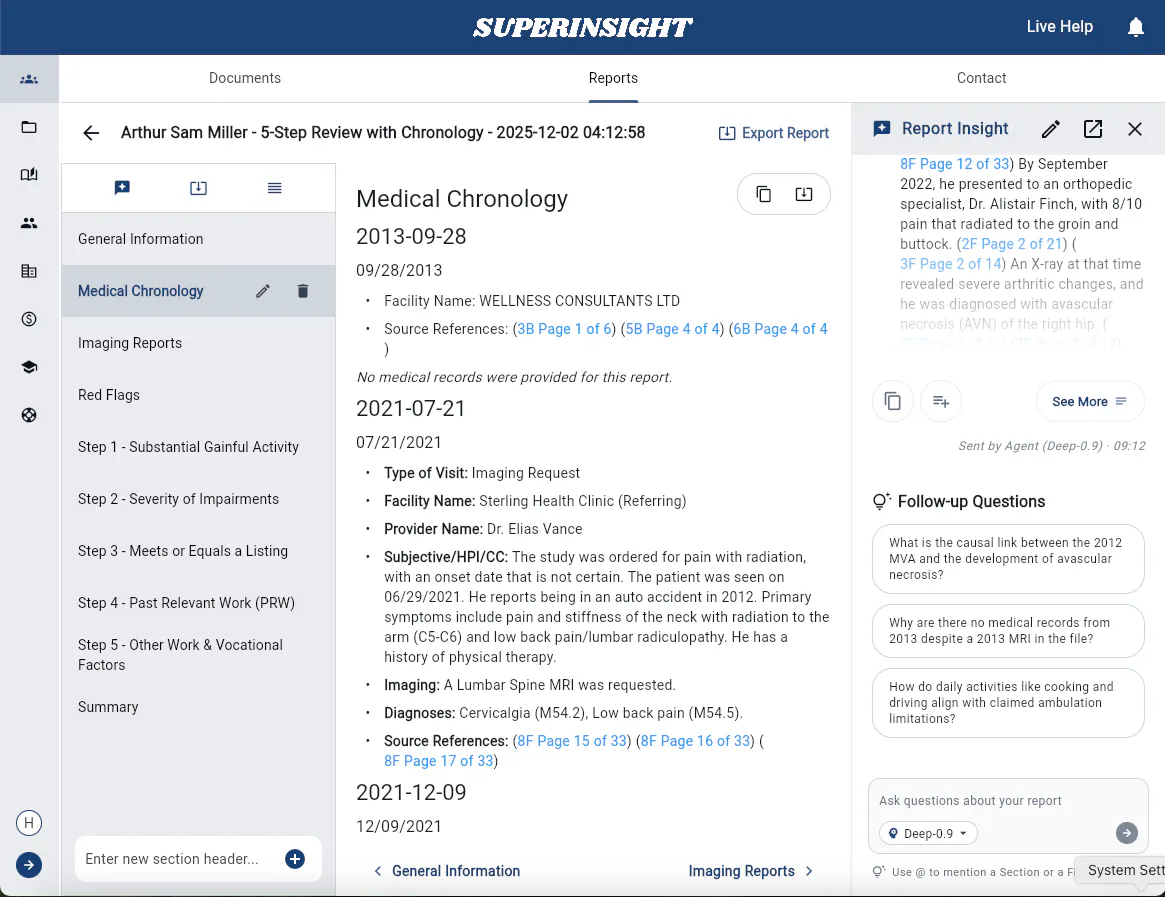Select the 2021-07-21 date heading
The height and width of the screenshot is (897, 1165).
pos(411,409)
